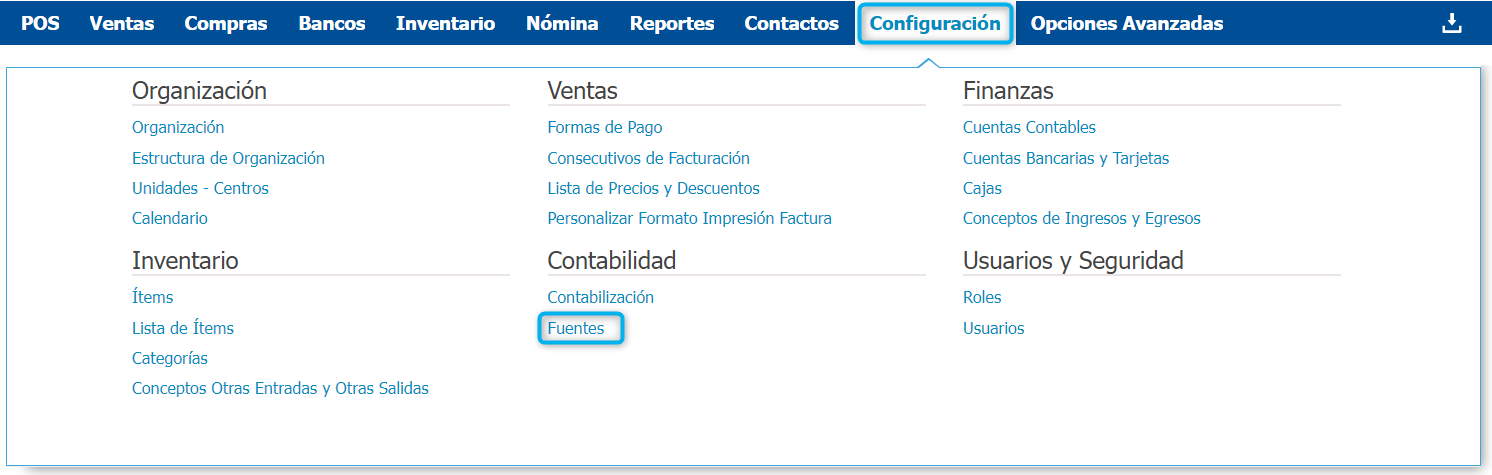
Task: Open the POS menu
Action: click(x=40, y=24)
